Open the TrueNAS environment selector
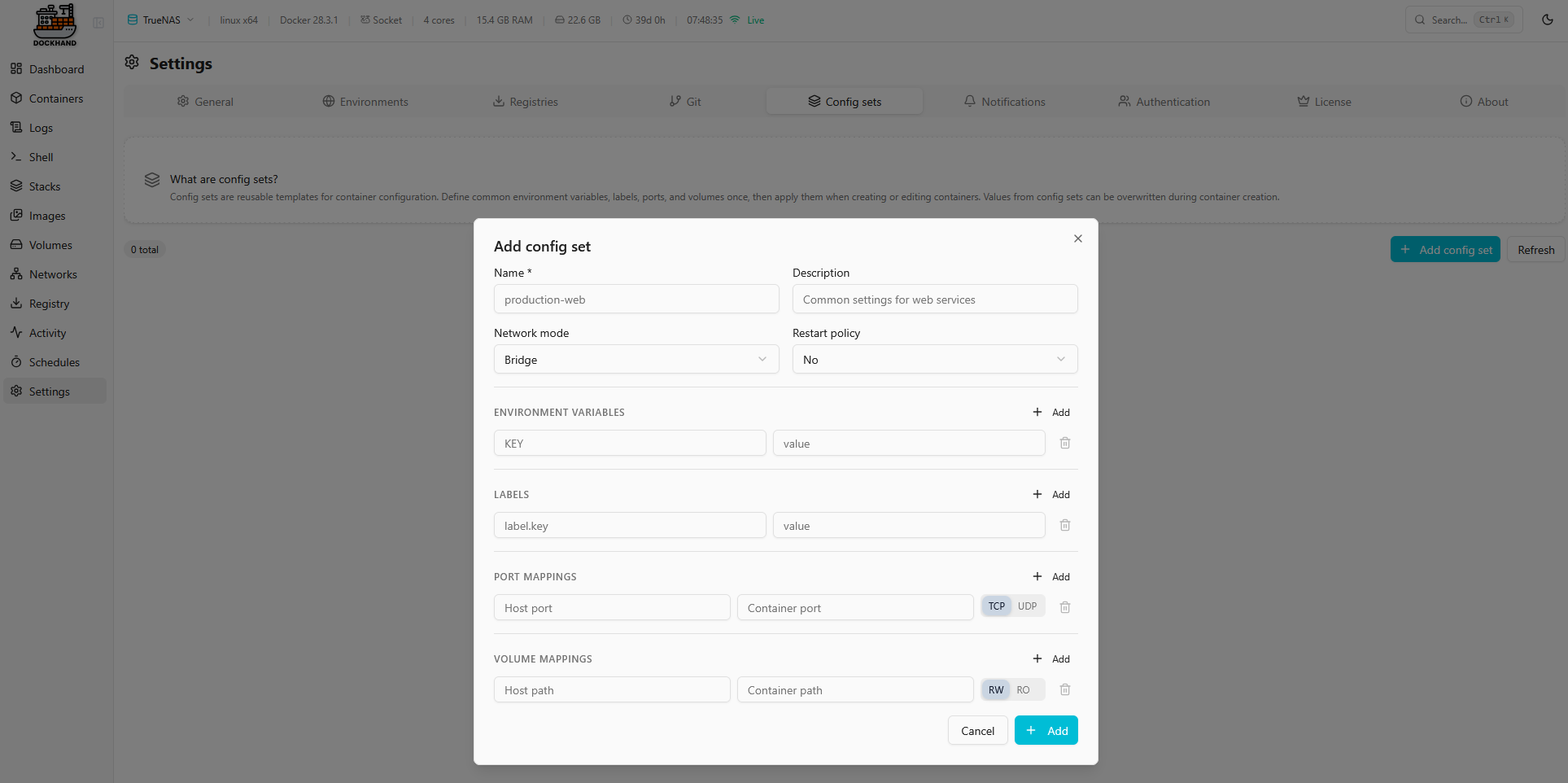The width and height of the screenshot is (1568, 783). coord(161,20)
